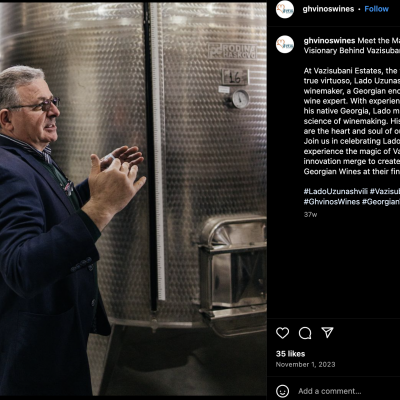Viewport: 400px width, 400px height.
Task: Open the ghvinoswines avatar beside the caption
Action: click(x=285, y=44)
